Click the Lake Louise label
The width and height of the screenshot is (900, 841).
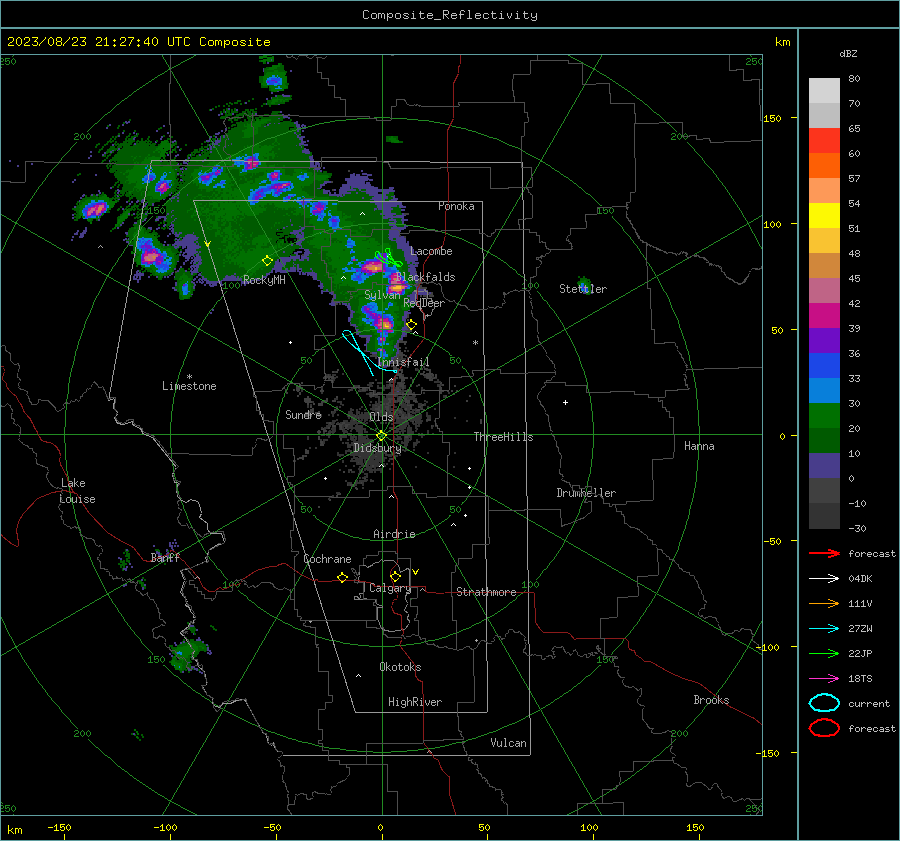(x=77, y=491)
